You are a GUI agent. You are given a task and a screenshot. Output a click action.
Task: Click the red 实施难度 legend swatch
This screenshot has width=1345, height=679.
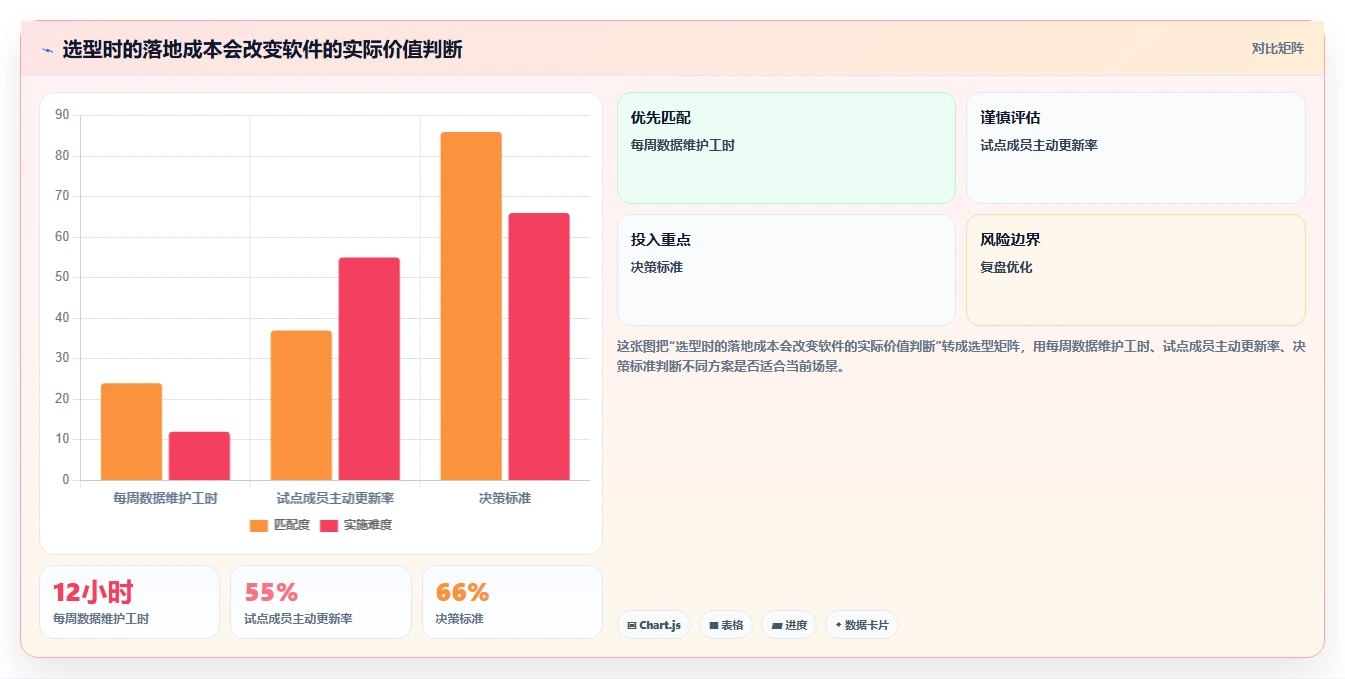click(x=329, y=525)
